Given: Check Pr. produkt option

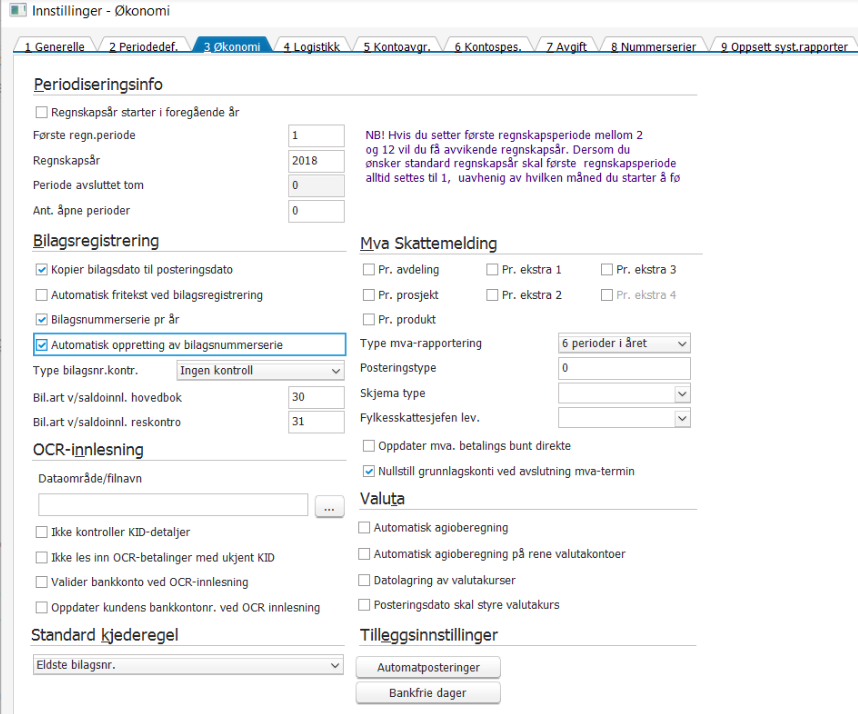Looking at the screenshot, I should click(369, 320).
